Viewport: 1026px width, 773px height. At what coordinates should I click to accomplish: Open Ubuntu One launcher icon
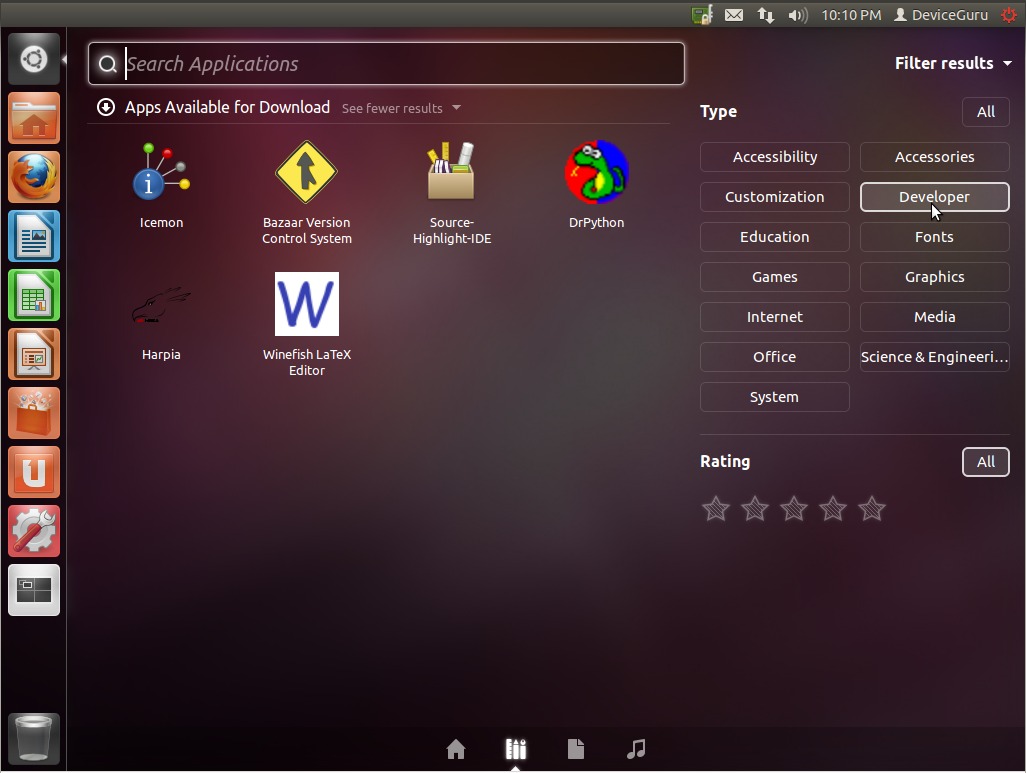(x=34, y=472)
